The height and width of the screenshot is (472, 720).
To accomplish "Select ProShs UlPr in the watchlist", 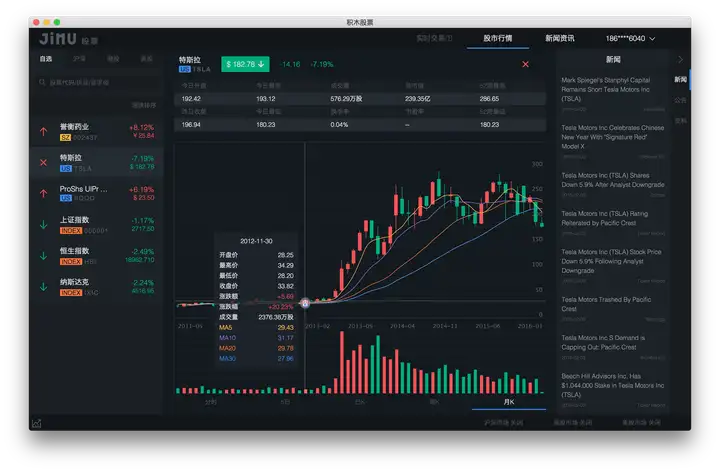I will click(96, 193).
